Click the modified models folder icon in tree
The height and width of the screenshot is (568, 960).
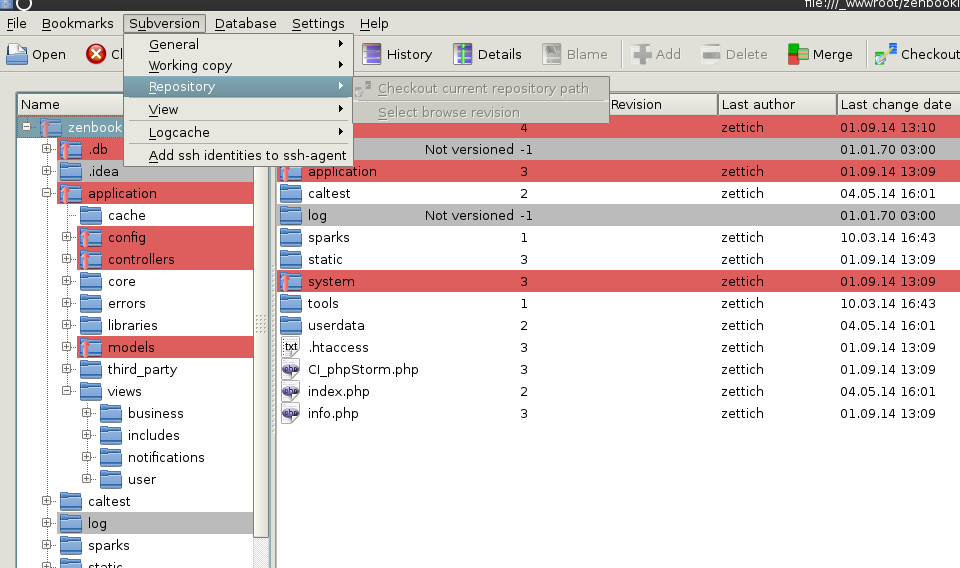tap(91, 348)
